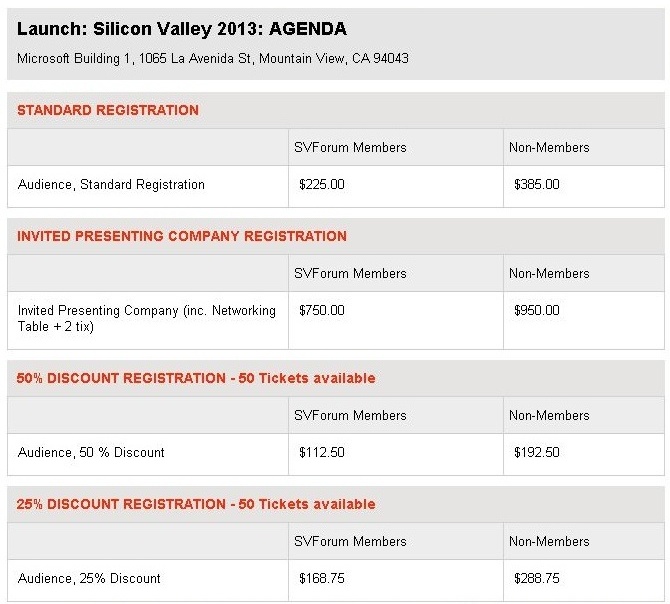Click the 50% DISCOUNT REGISTRATION heading
Screen dimensions: 670x604
pyautogui.click(x=196, y=379)
